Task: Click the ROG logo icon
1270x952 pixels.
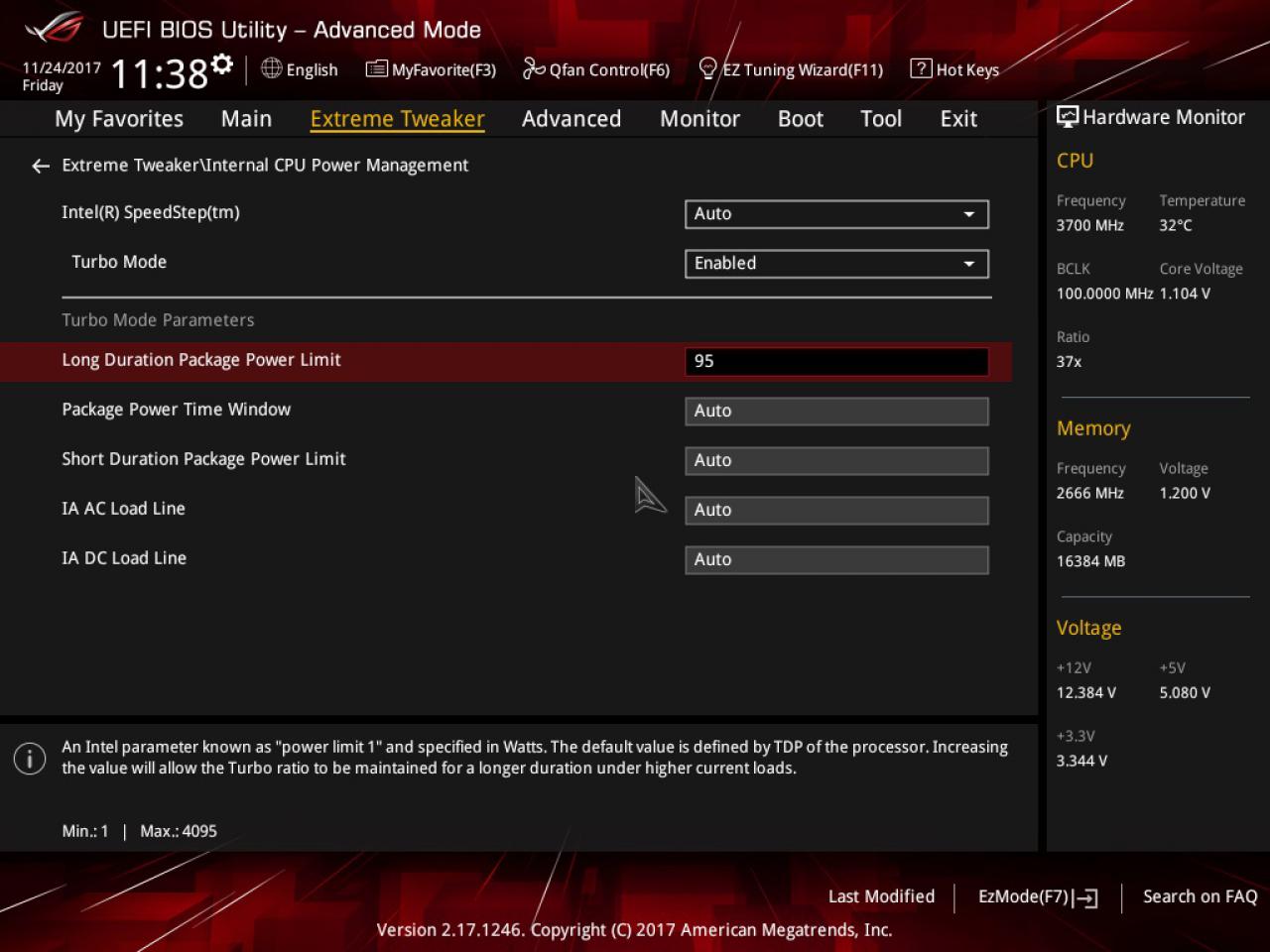Action: pyautogui.click(x=56, y=28)
